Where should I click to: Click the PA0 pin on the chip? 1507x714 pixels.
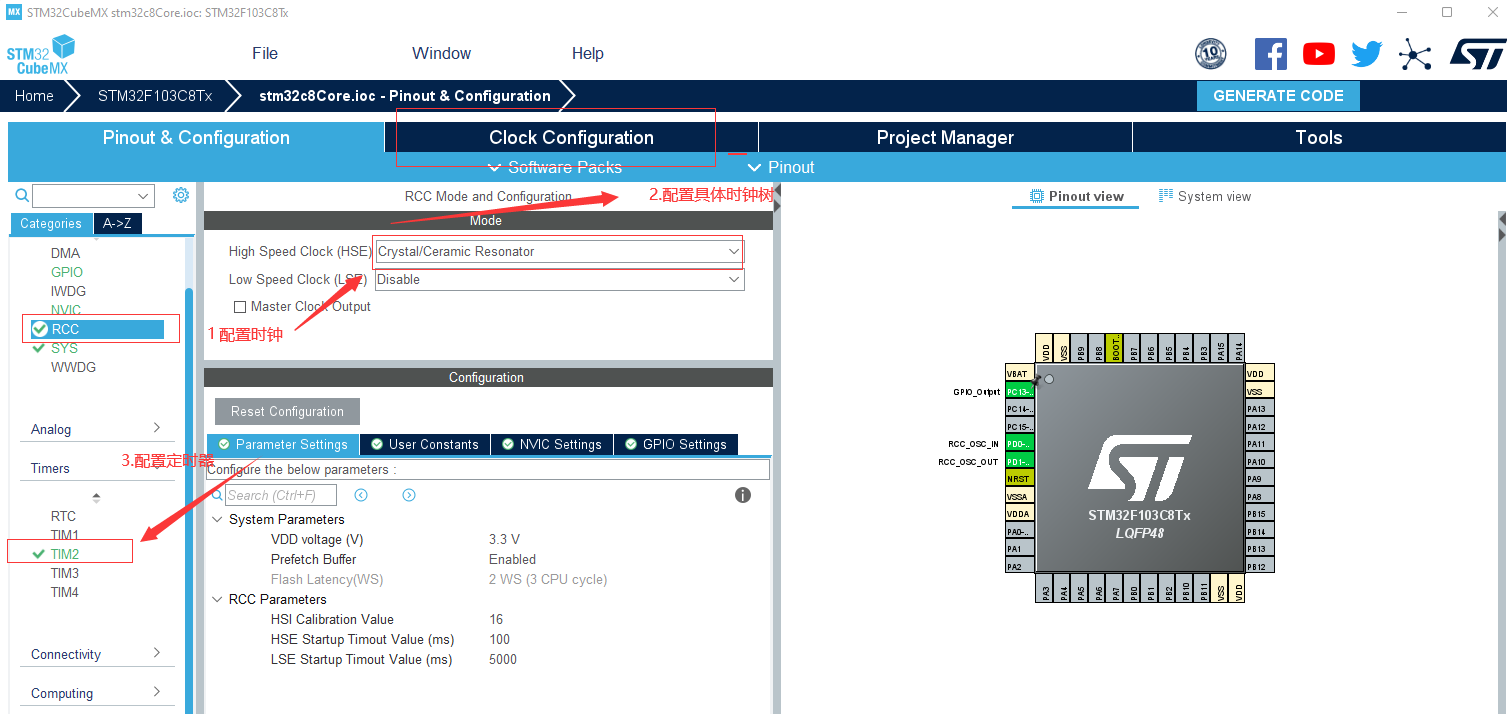point(1019,532)
